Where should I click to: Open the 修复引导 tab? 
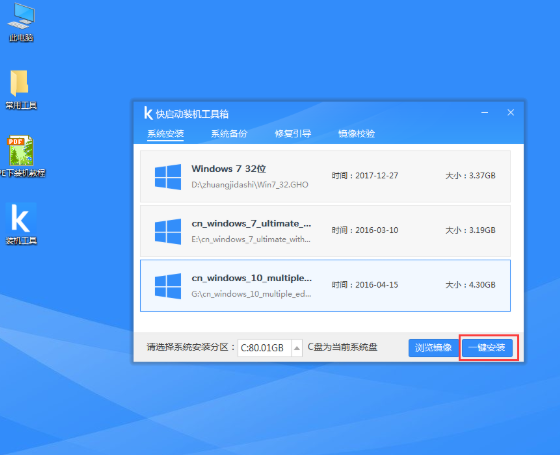point(292,134)
